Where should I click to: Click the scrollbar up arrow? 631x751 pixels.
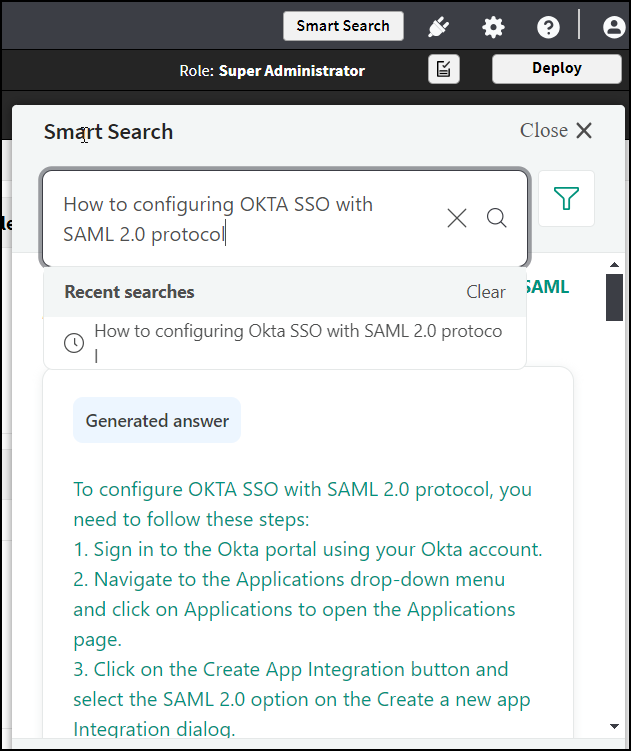coord(614,264)
